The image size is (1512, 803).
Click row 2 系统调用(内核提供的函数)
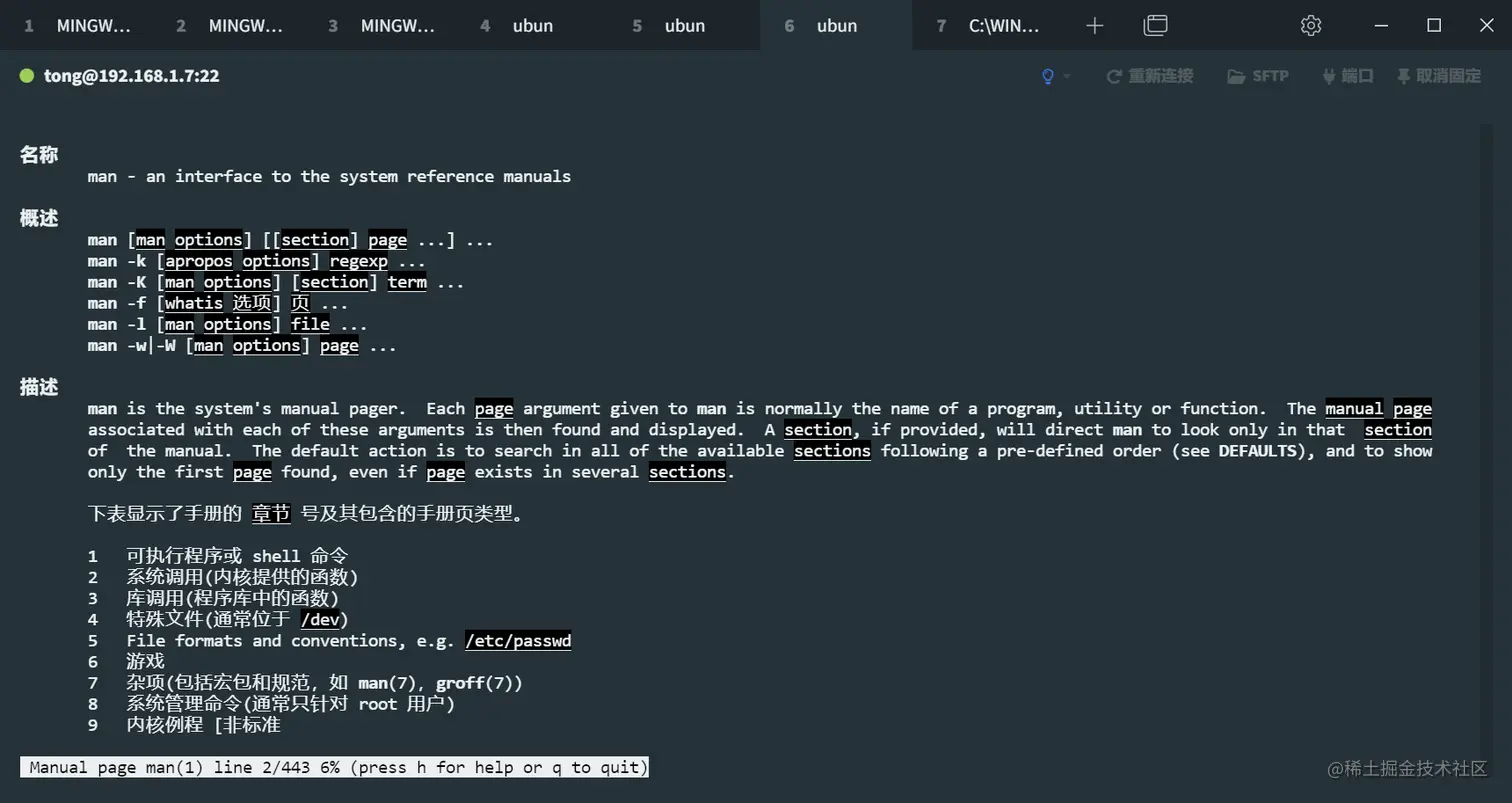(x=223, y=577)
